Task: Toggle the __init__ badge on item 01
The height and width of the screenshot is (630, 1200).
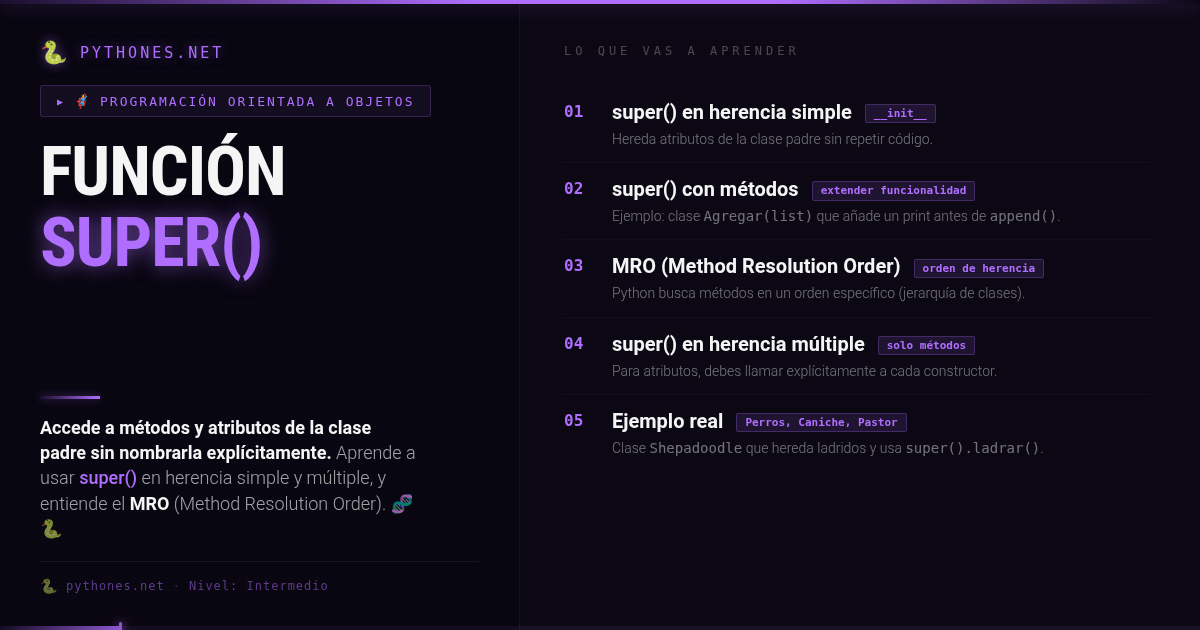Action: pos(899,113)
